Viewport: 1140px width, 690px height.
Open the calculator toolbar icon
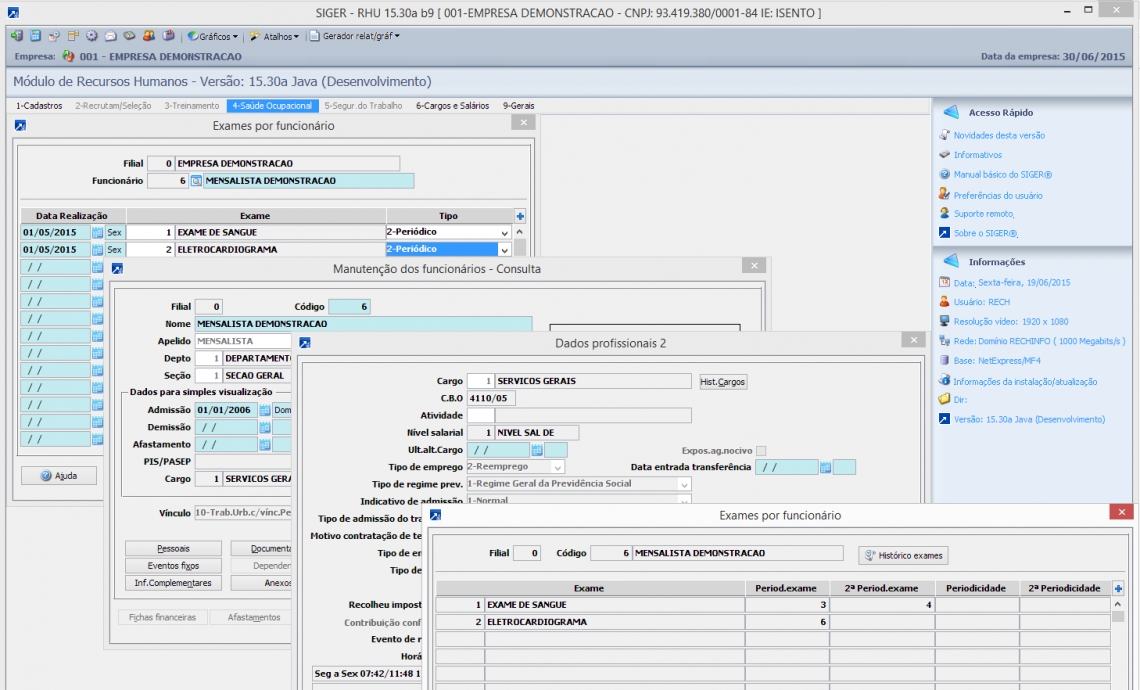(x=35, y=36)
